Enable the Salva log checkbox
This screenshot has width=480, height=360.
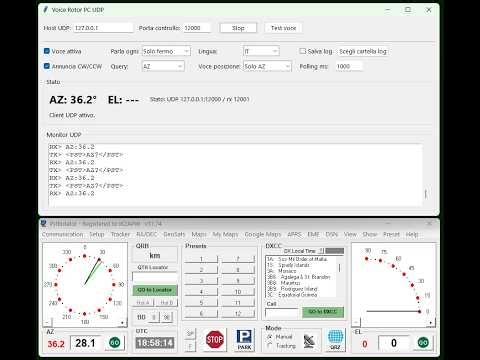[x=302, y=51]
